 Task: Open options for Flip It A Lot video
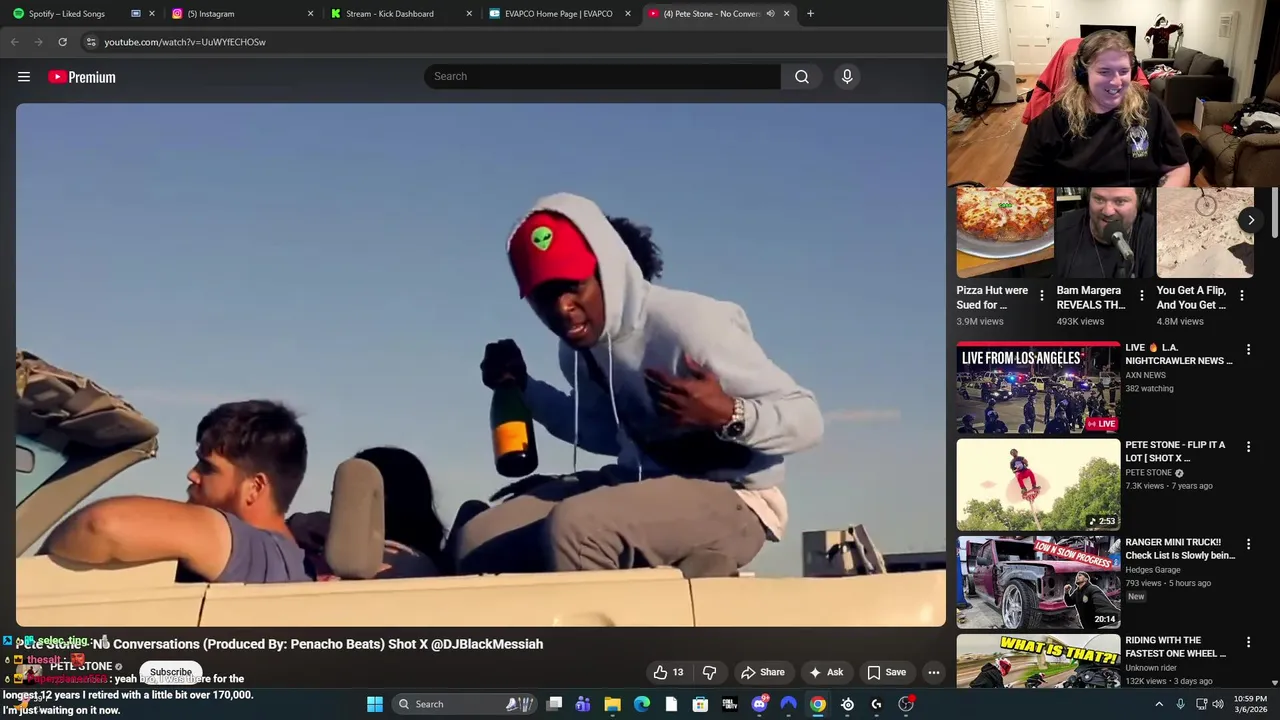(1247, 447)
